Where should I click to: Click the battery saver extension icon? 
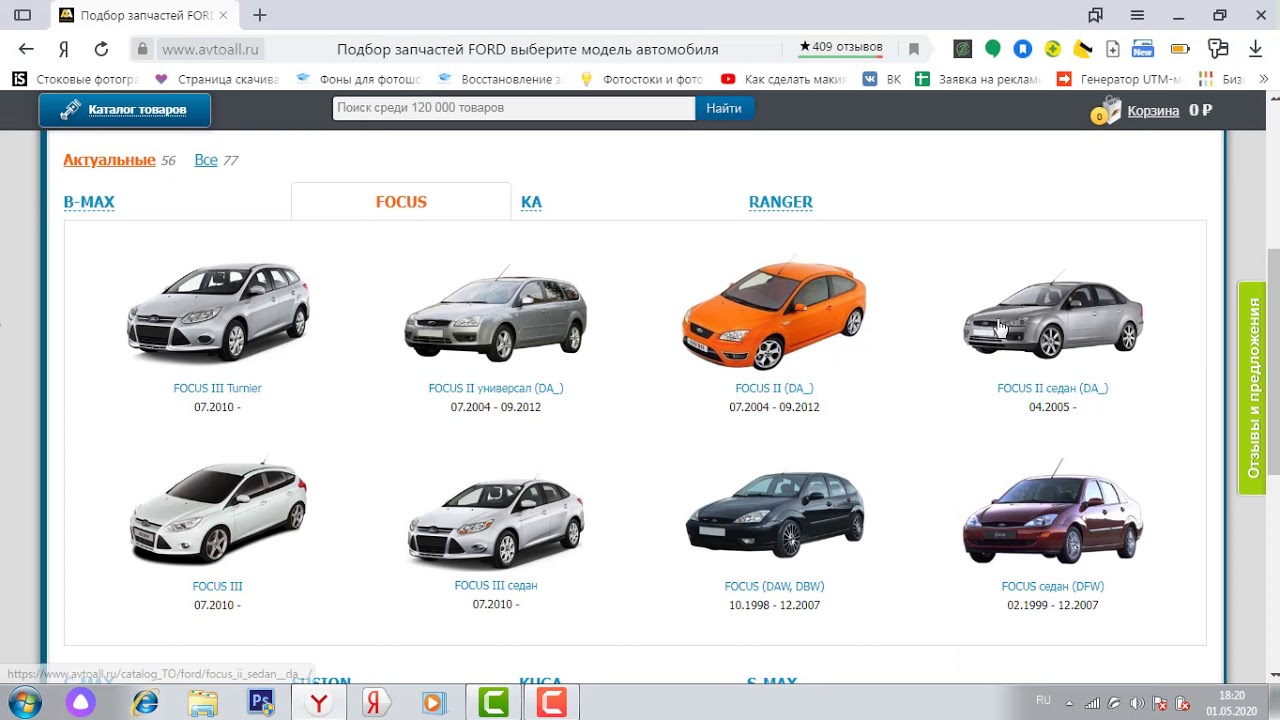tap(1180, 49)
